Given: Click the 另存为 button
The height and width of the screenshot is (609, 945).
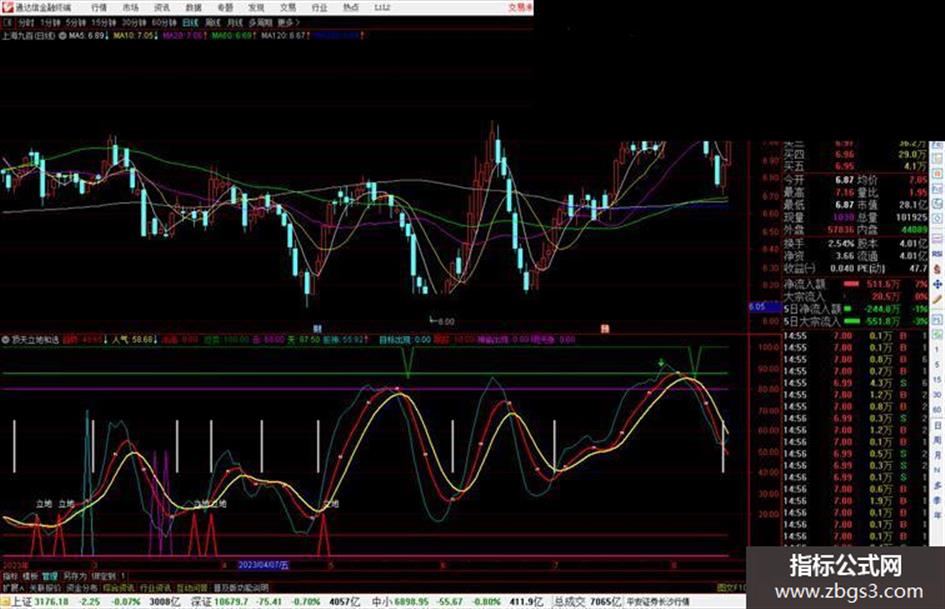Looking at the screenshot, I should tap(75, 576).
